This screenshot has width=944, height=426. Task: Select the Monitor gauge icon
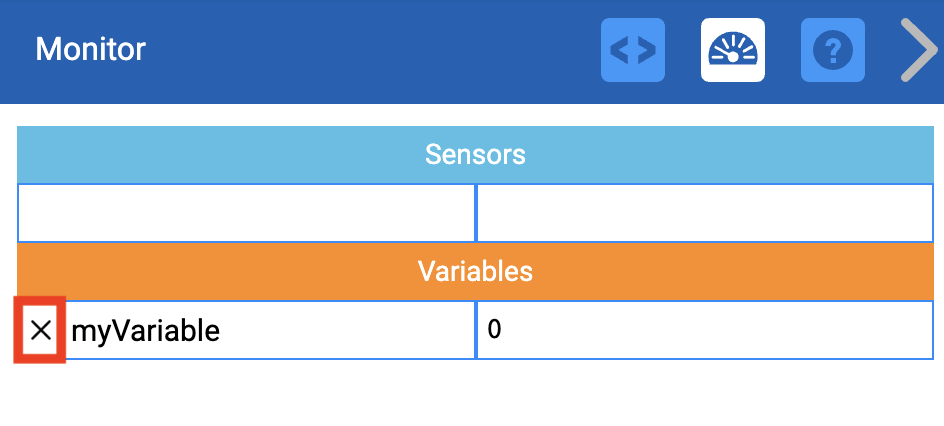(732, 50)
